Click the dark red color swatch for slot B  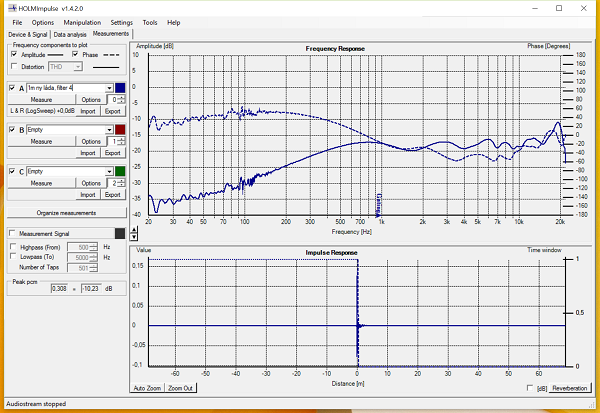tap(120, 129)
